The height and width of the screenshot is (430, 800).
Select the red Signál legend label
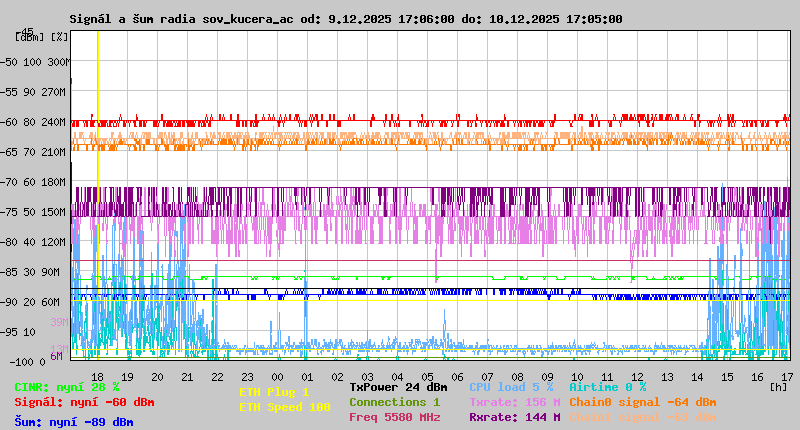point(84,402)
